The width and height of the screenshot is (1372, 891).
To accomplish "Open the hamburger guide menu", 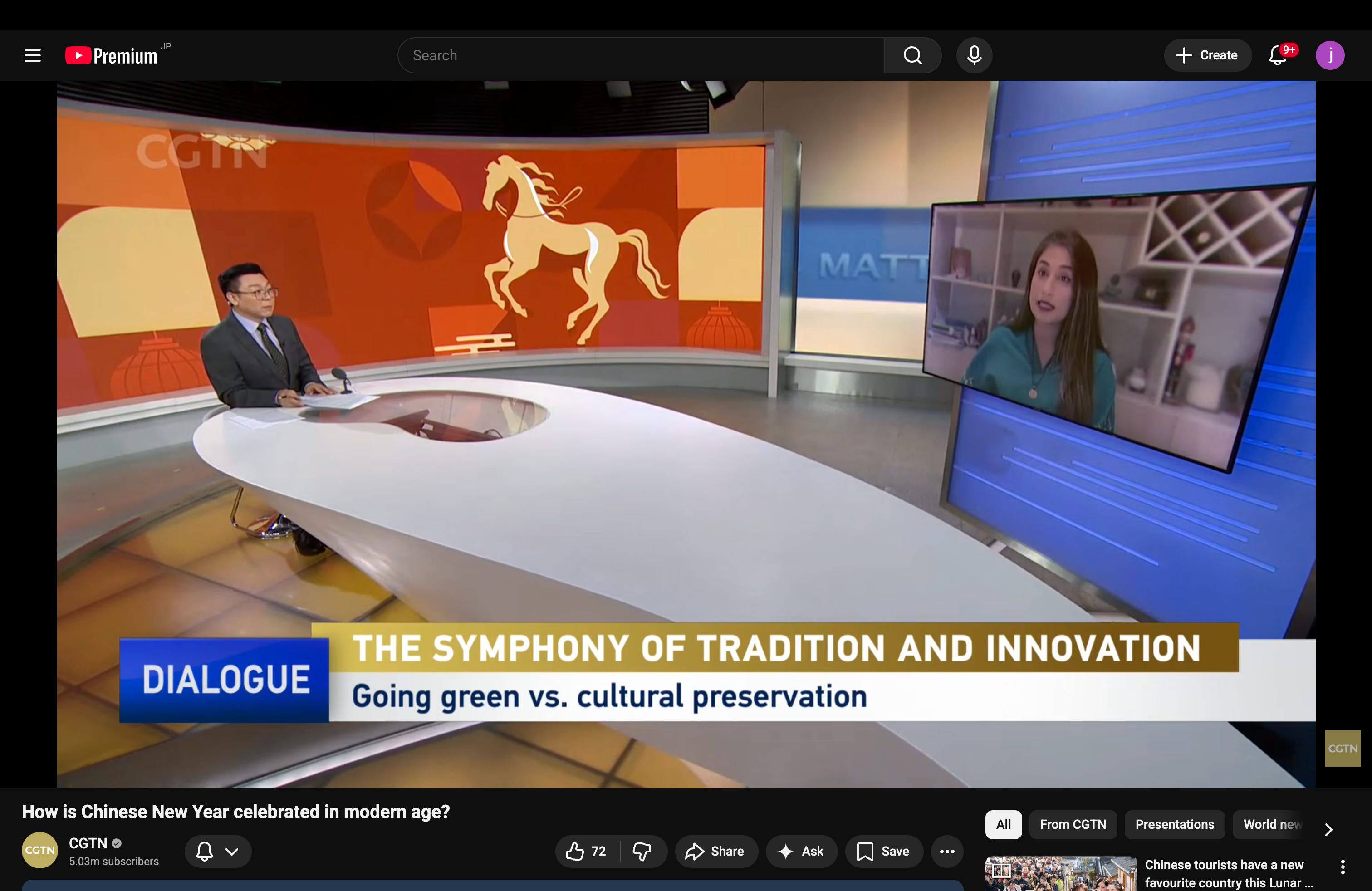I will click(32, 55).
